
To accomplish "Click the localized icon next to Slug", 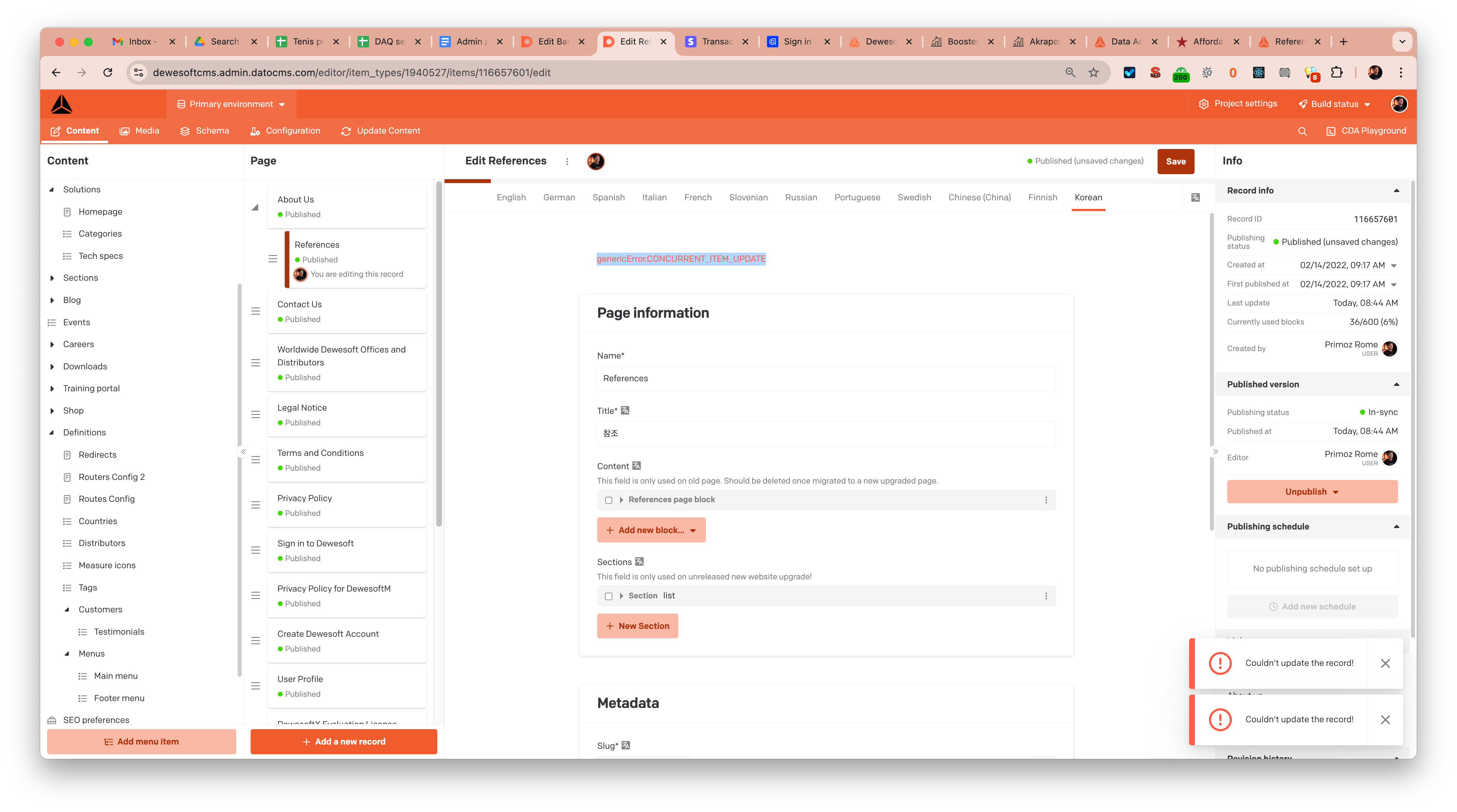I will (625, 745).
